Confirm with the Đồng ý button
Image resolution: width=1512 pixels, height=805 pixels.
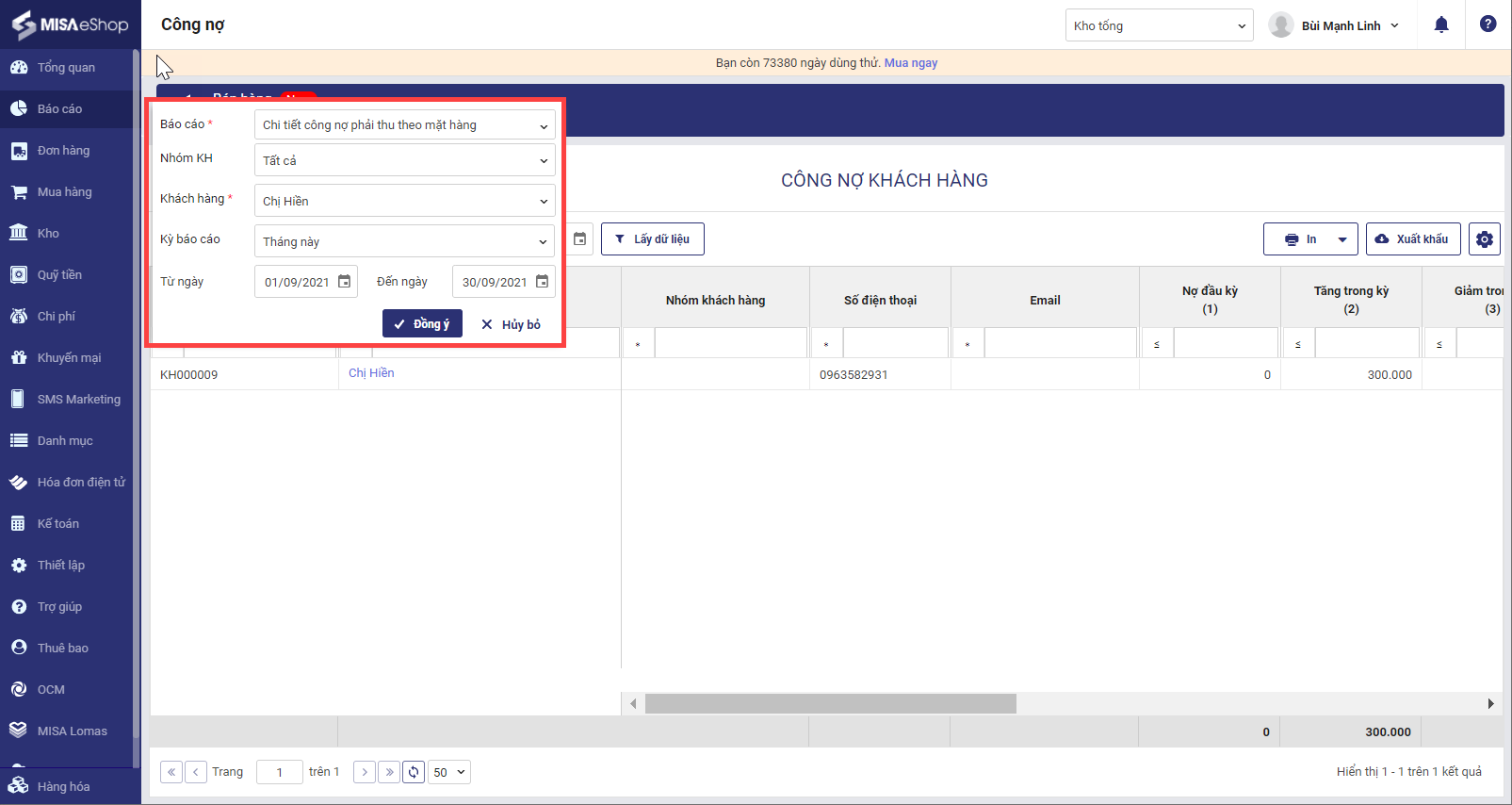pyautogui.click(x=422, y=323)
